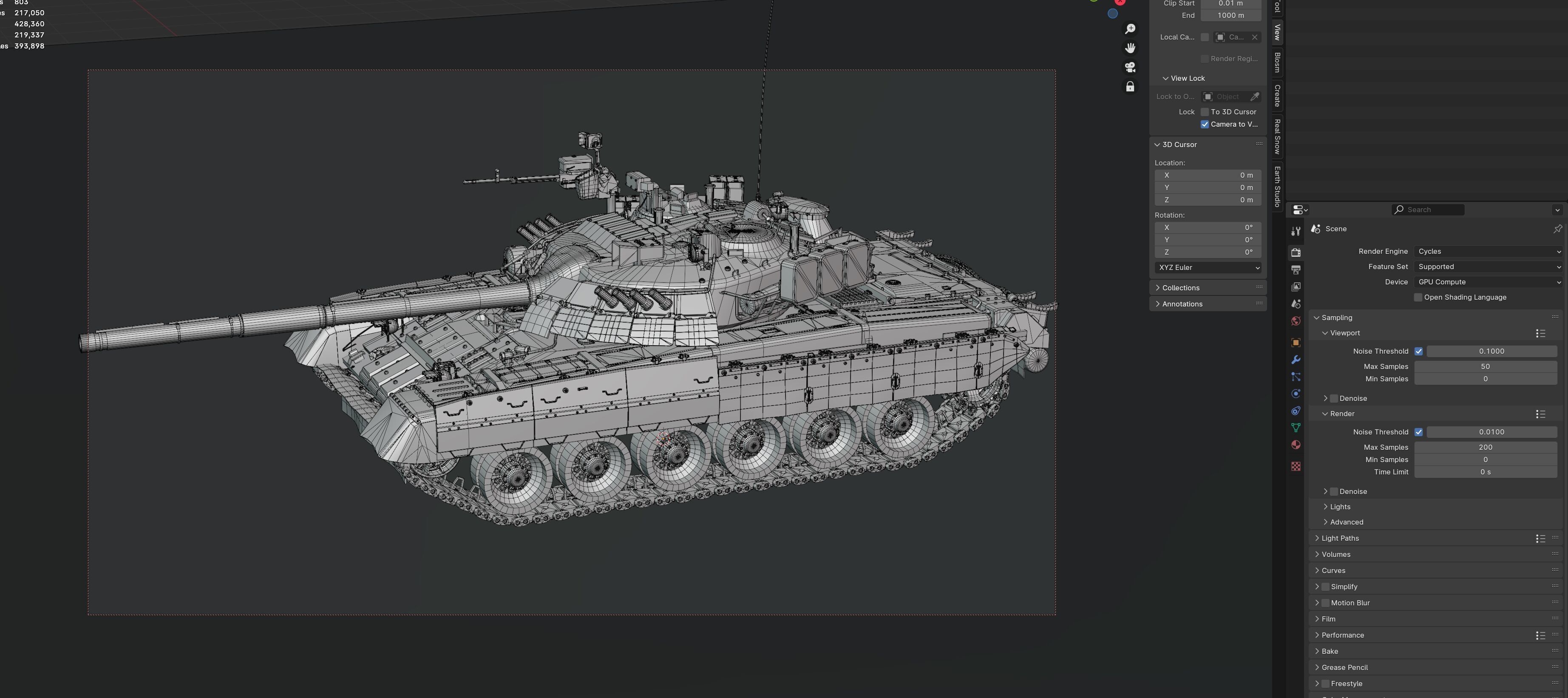1568x698 pixels.
Task: Open the Tool properties tab
Action: coord(1296,231)
